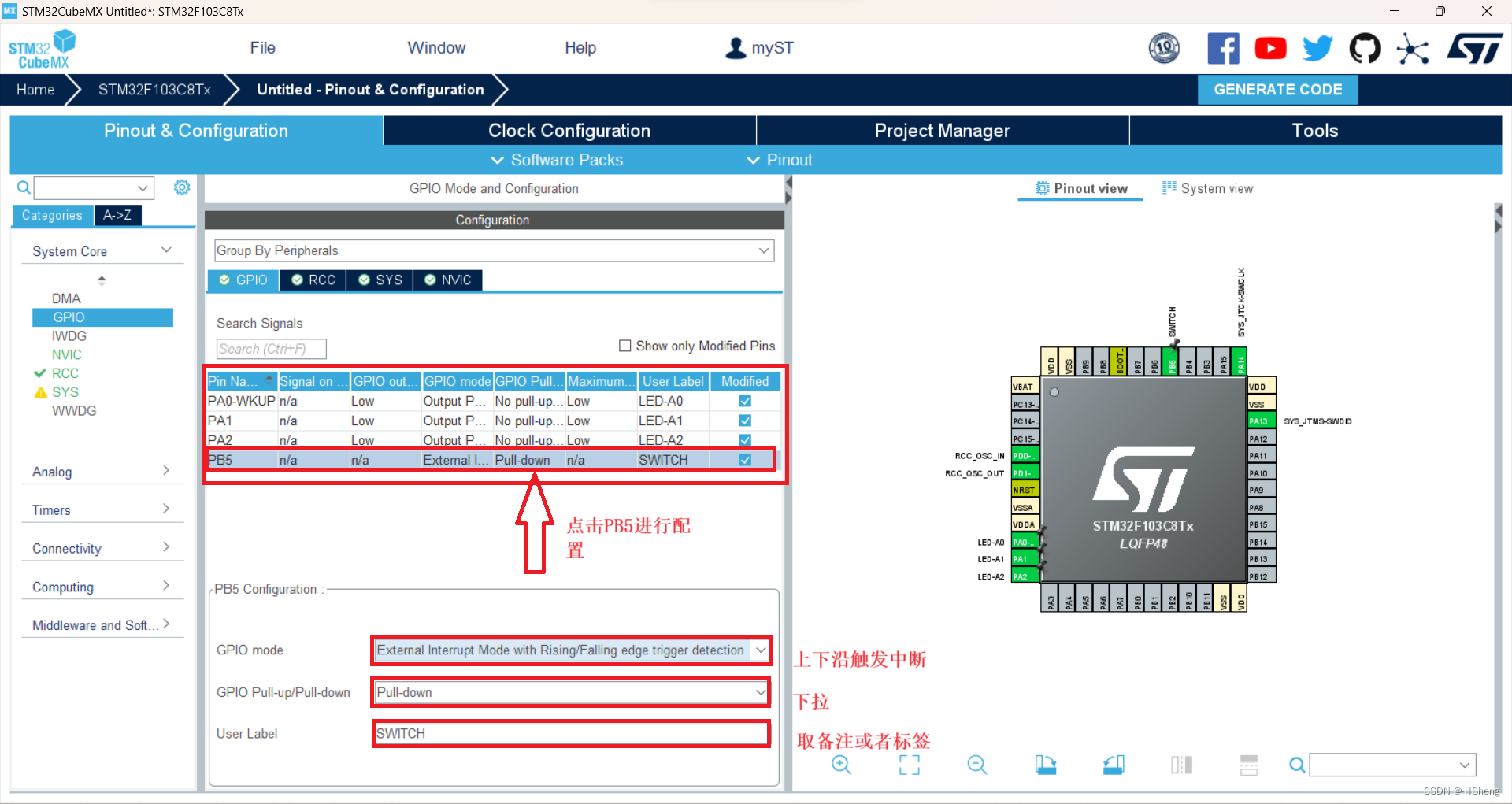Open the Window menu
The width and height of the screenshot is (1512, 804).
click(436, 48)
